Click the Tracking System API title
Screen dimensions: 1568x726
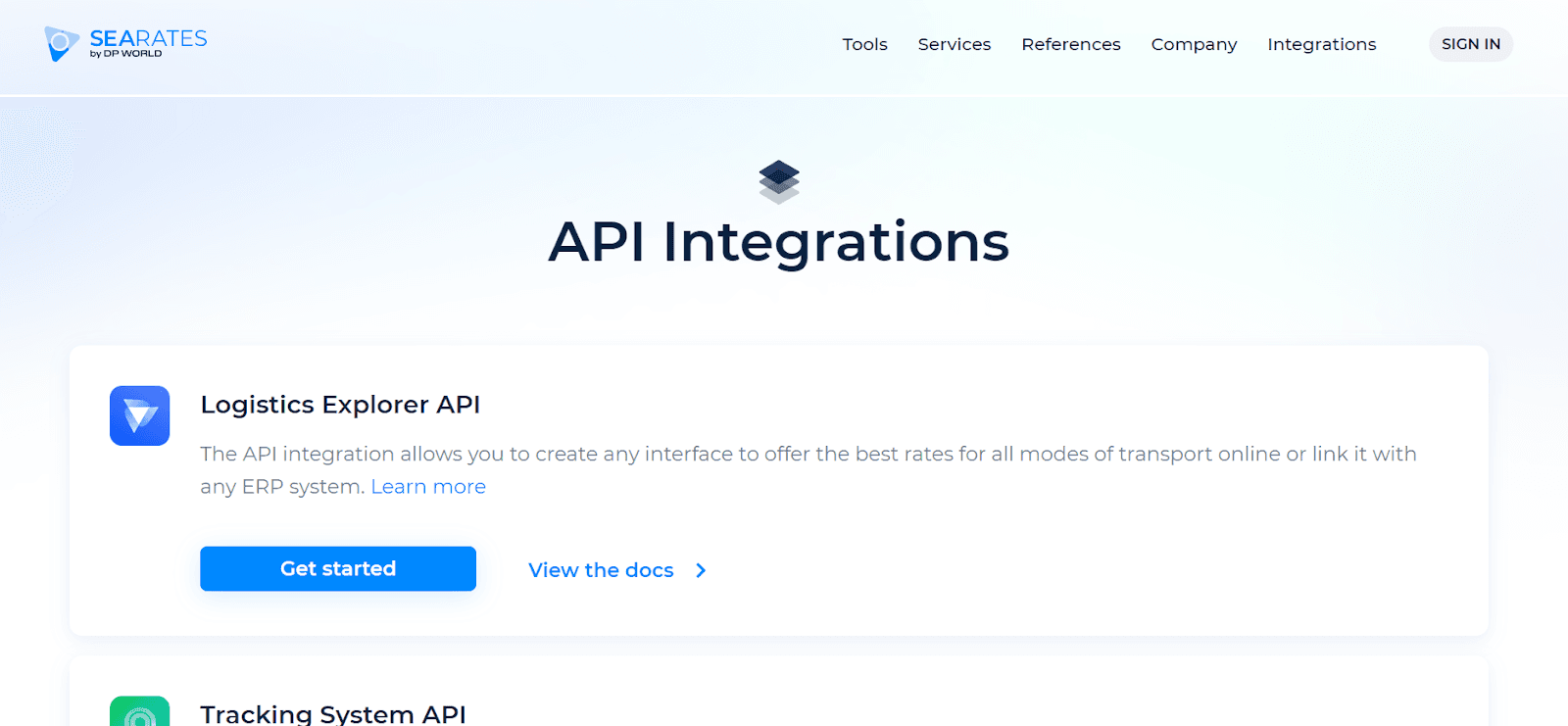[x=333, y=713]
